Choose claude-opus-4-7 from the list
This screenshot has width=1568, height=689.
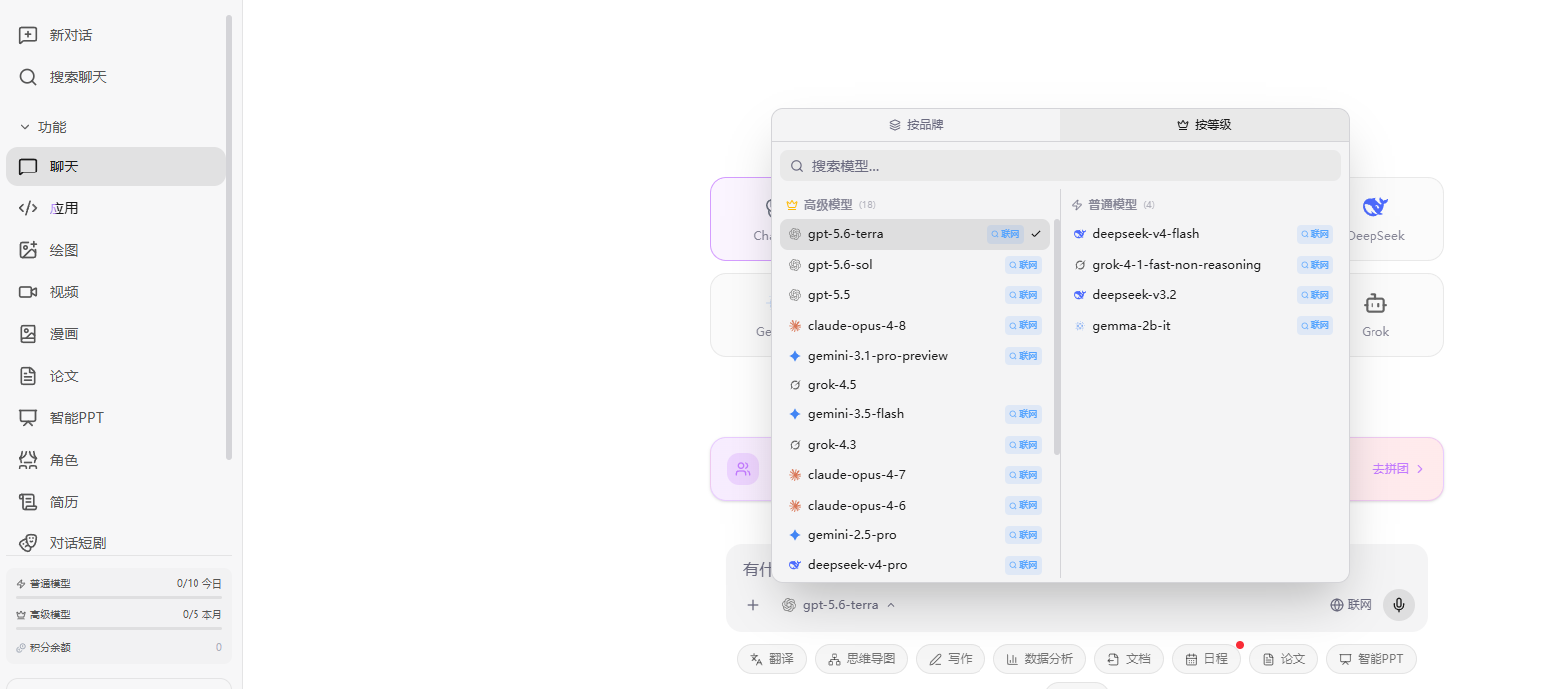(x=915, y=475)
